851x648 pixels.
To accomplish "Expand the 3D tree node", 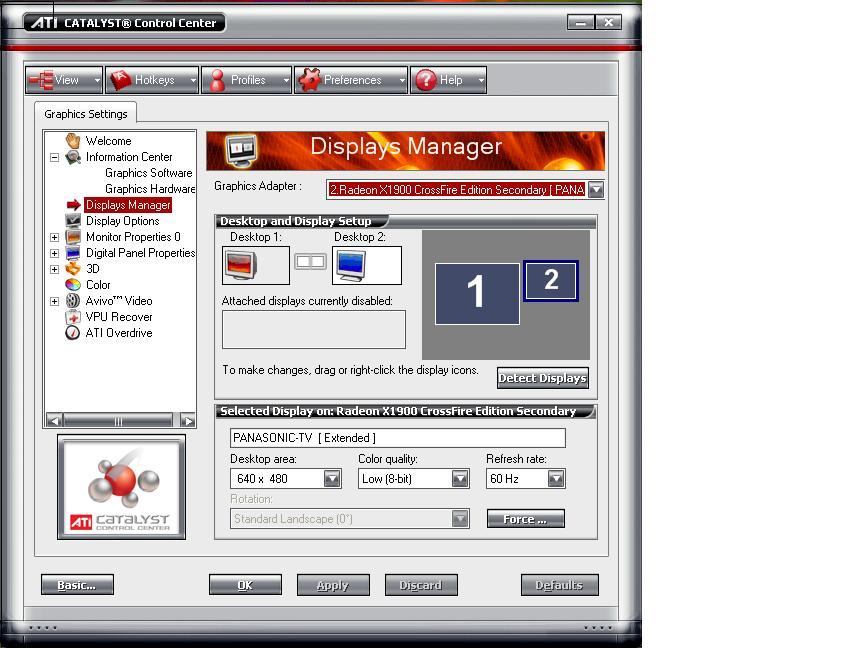I will 54,269.
